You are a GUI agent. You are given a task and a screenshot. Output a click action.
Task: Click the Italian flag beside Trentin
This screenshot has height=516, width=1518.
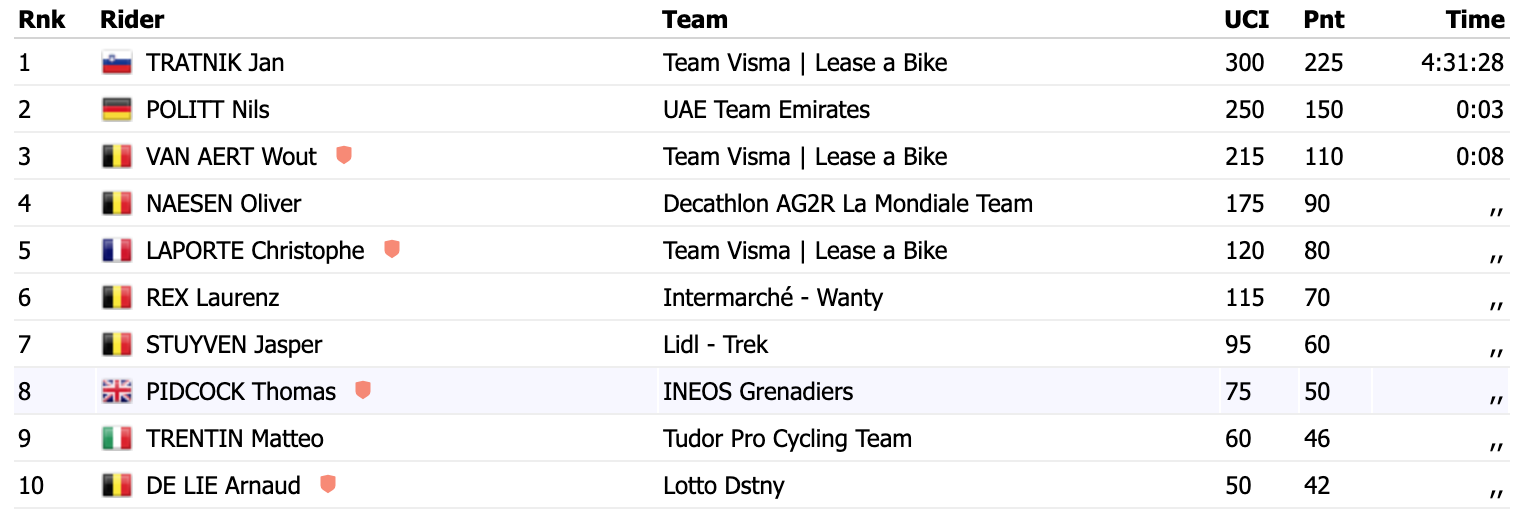(117, 438)
